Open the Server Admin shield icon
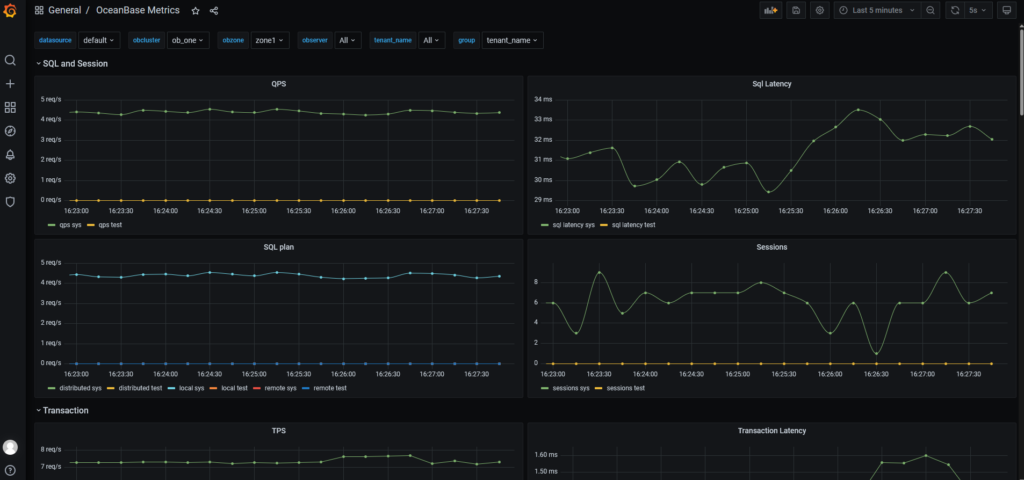The width and height of the screenshot is (1024, 480). [10, 202]
